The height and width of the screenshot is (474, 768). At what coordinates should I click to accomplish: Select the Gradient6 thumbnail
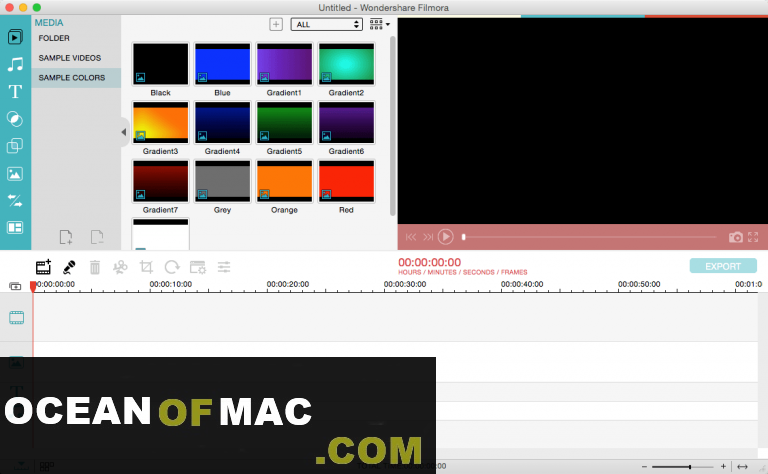click(346, 122)
